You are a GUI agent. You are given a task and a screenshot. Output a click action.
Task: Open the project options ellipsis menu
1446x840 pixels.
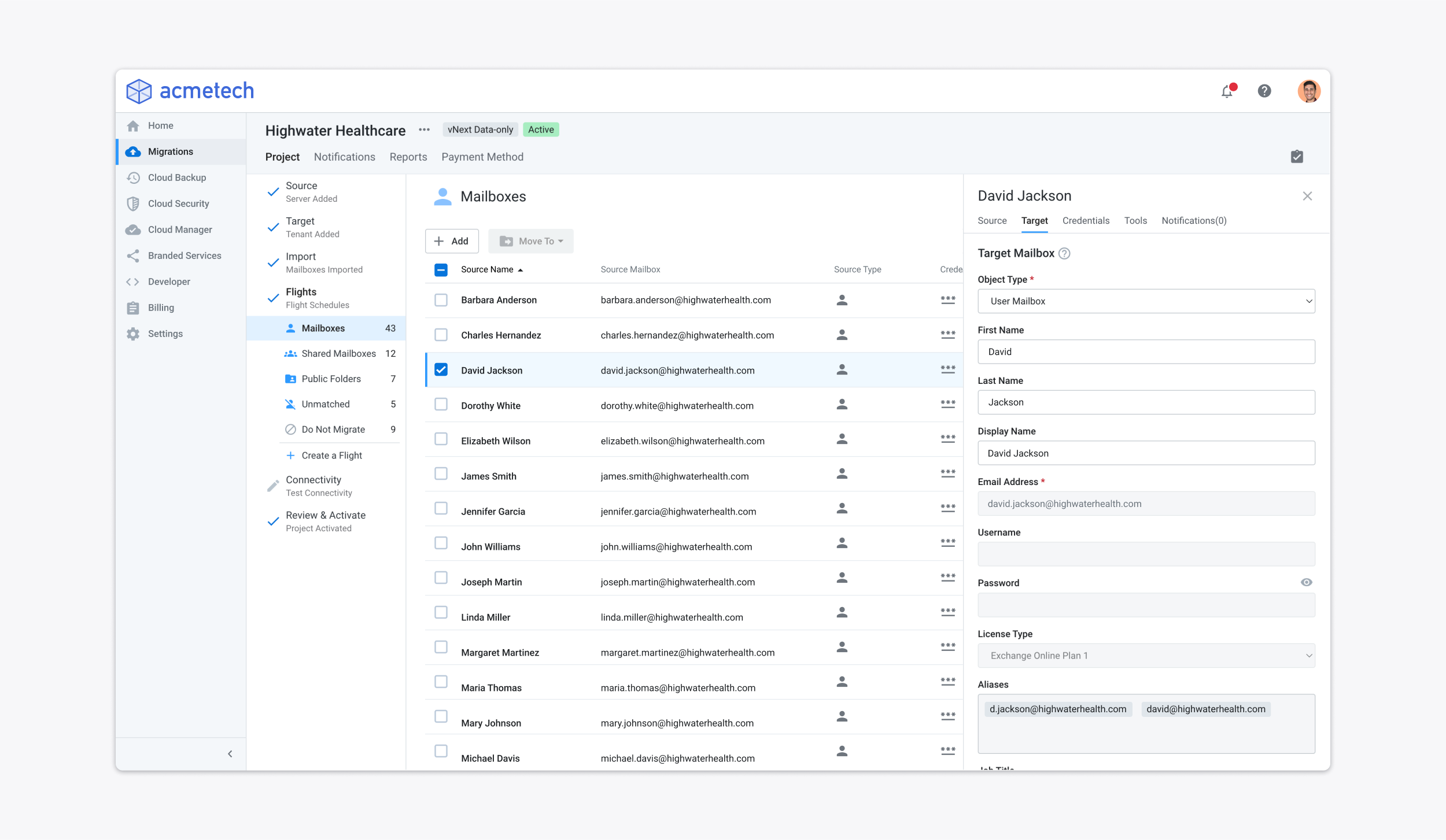pos(424,129)
